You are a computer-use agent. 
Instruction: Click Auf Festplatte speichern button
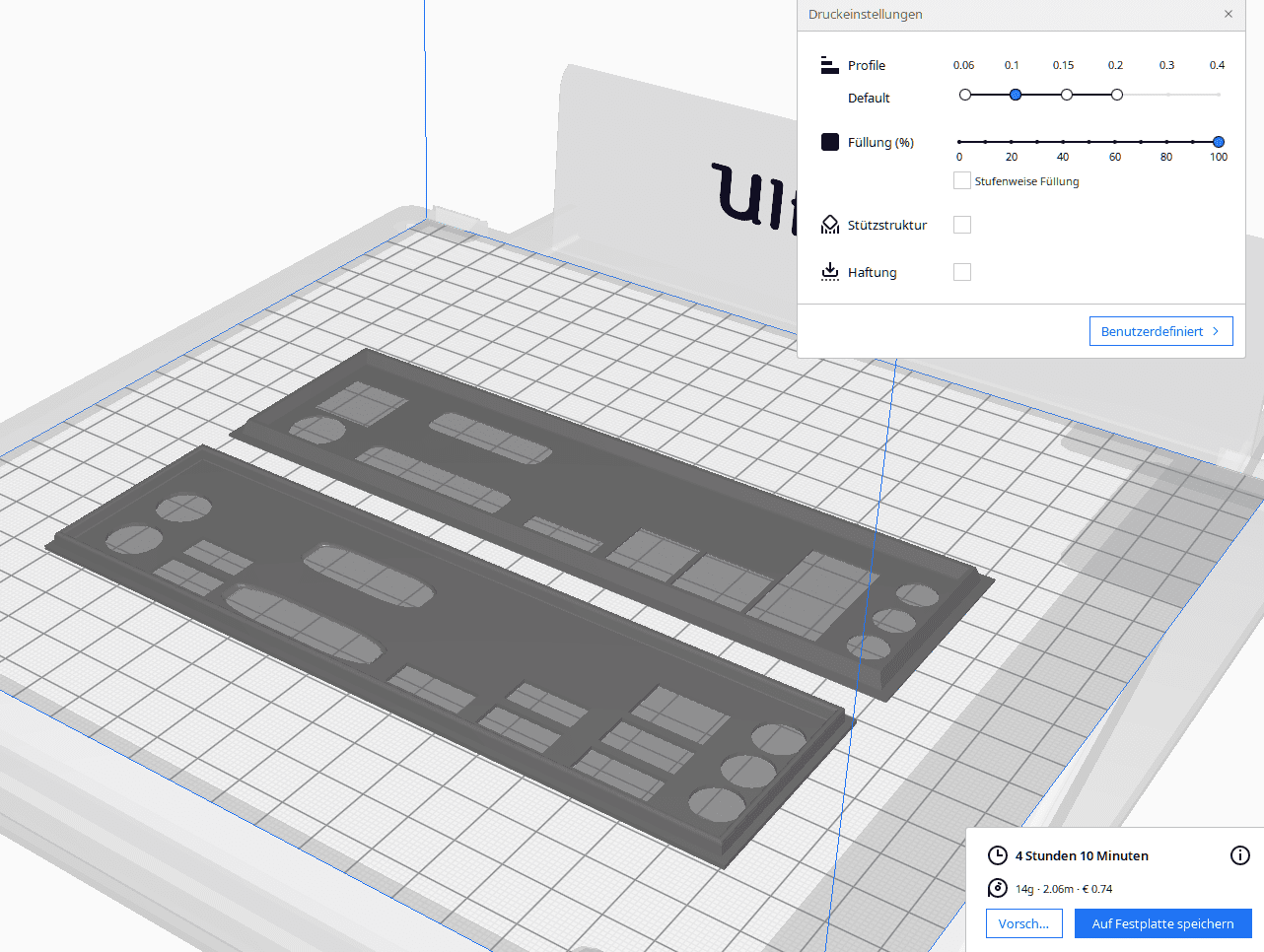coord(1163,923)
